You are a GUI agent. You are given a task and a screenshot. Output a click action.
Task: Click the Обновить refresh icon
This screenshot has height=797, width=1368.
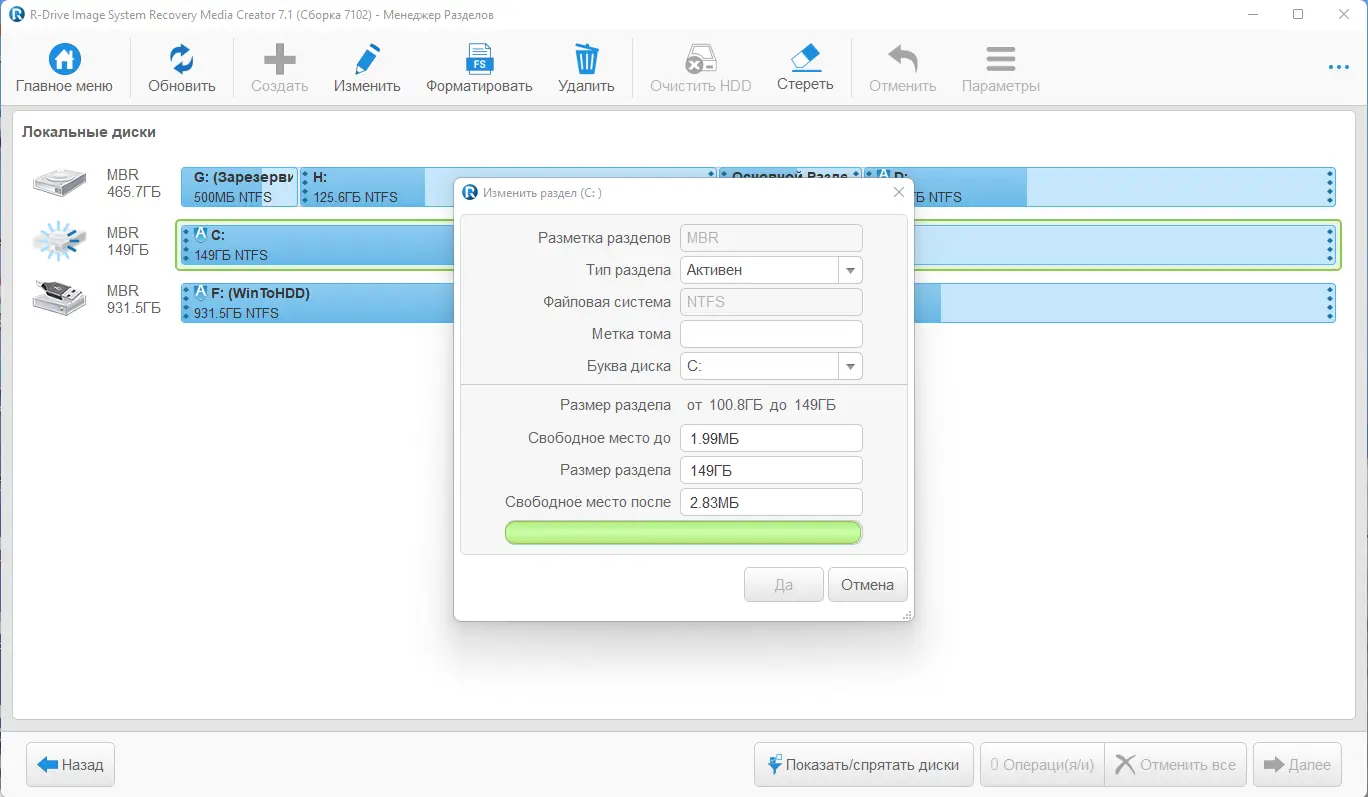[181, 58]
